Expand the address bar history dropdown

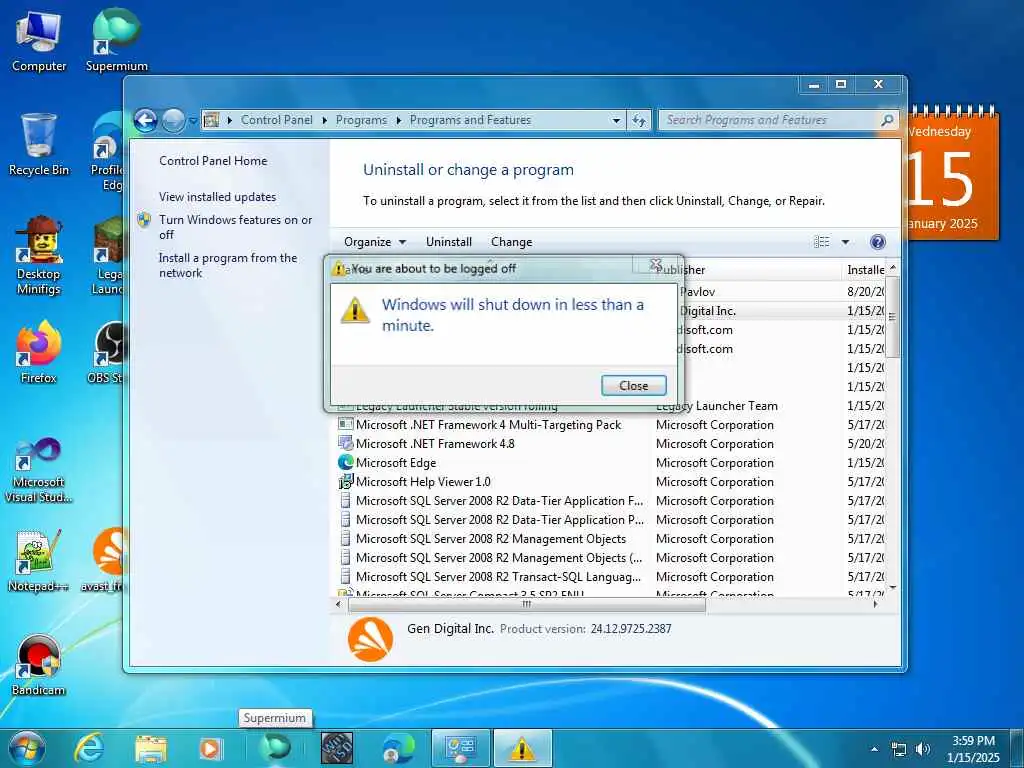click(x=616, y=121)
